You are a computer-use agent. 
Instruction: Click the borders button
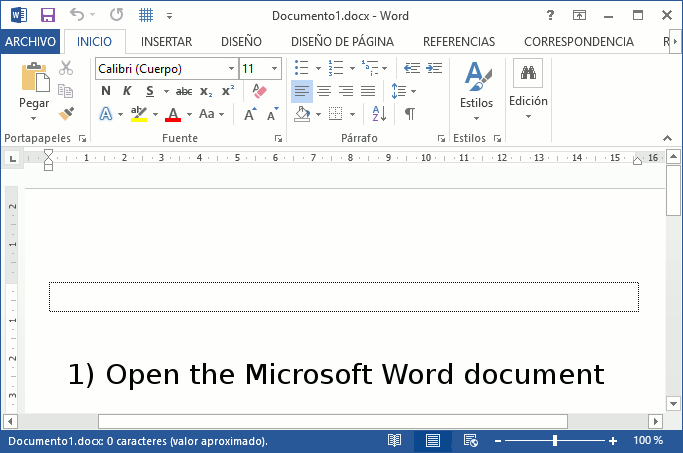pyautogui.click(x=335, y=114)
